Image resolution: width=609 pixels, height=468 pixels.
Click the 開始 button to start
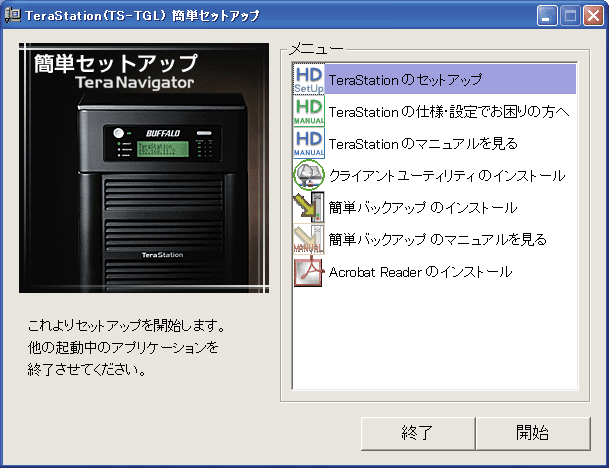(533, 433)
